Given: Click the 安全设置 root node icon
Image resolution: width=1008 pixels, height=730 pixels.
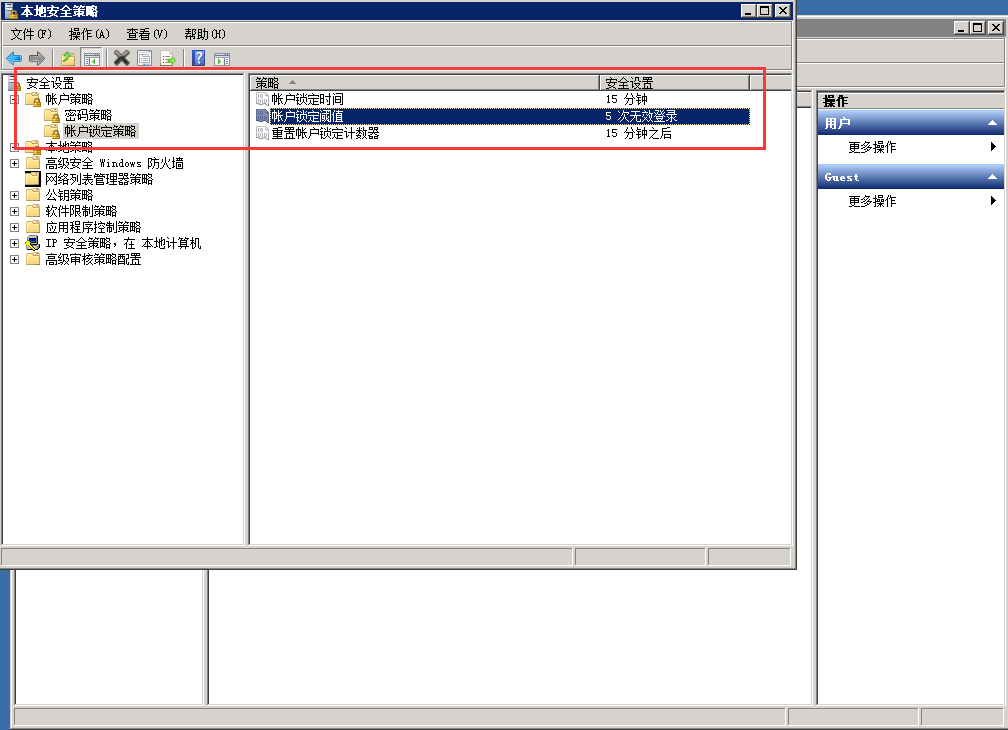Looking at the screenshot, I should (14, 83).
